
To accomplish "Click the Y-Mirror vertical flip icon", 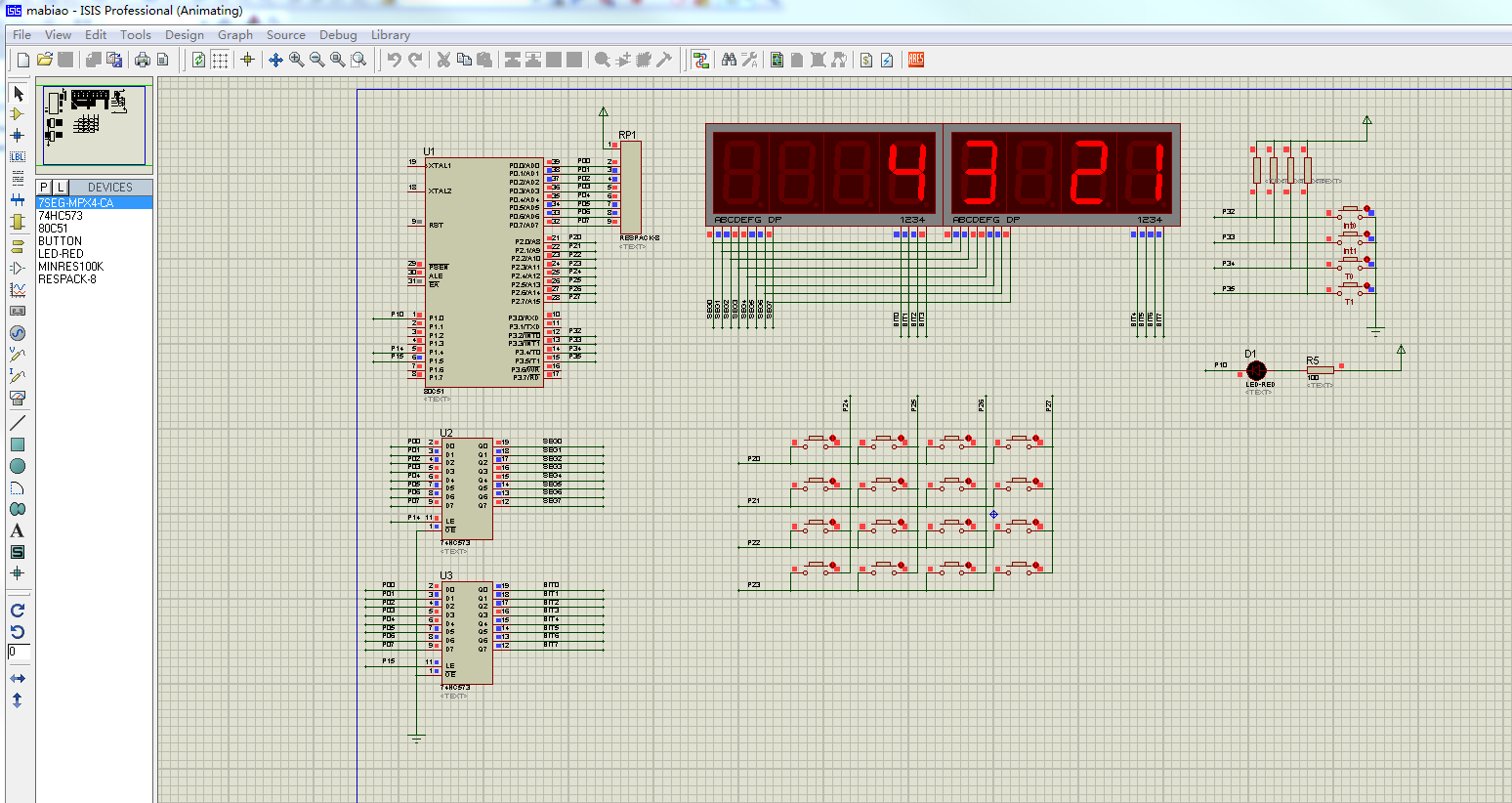I will coord(18,700).
